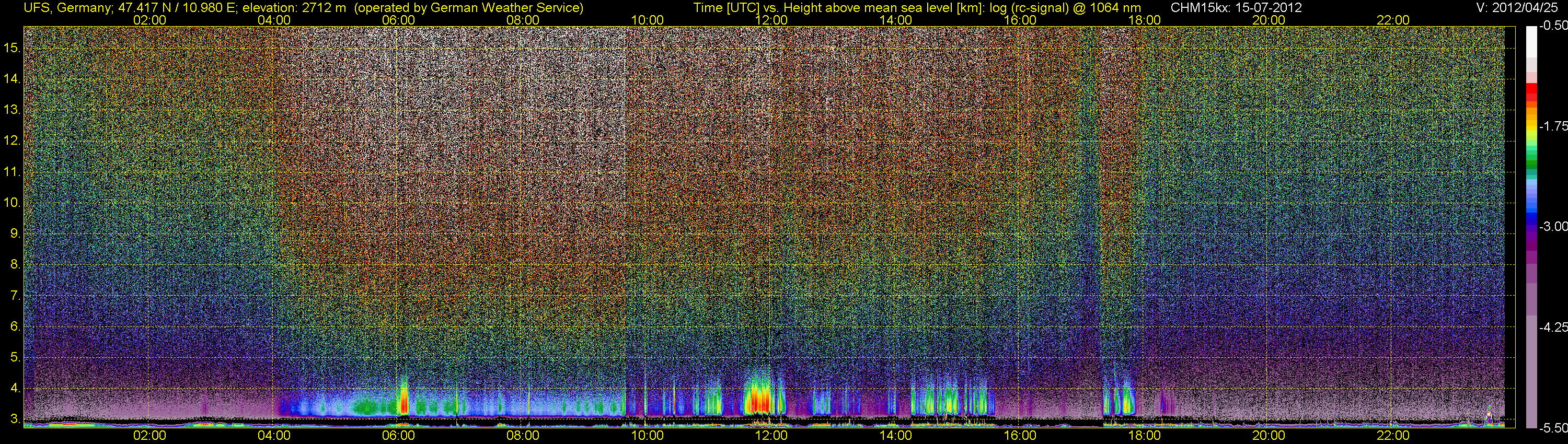This screenshot has width=1568, height=444.
Task: Select the '4.' km height axis label
Action: point(16,388)
